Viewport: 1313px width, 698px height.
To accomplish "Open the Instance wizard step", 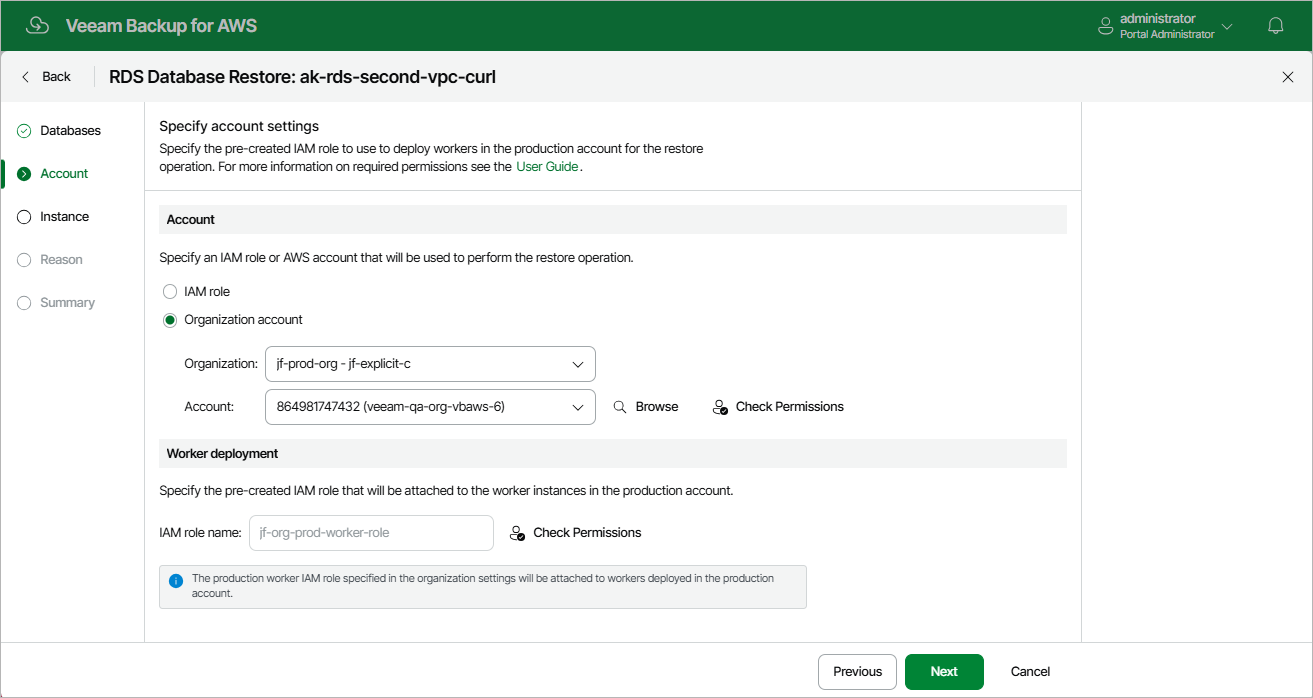I will pos(64,217).
